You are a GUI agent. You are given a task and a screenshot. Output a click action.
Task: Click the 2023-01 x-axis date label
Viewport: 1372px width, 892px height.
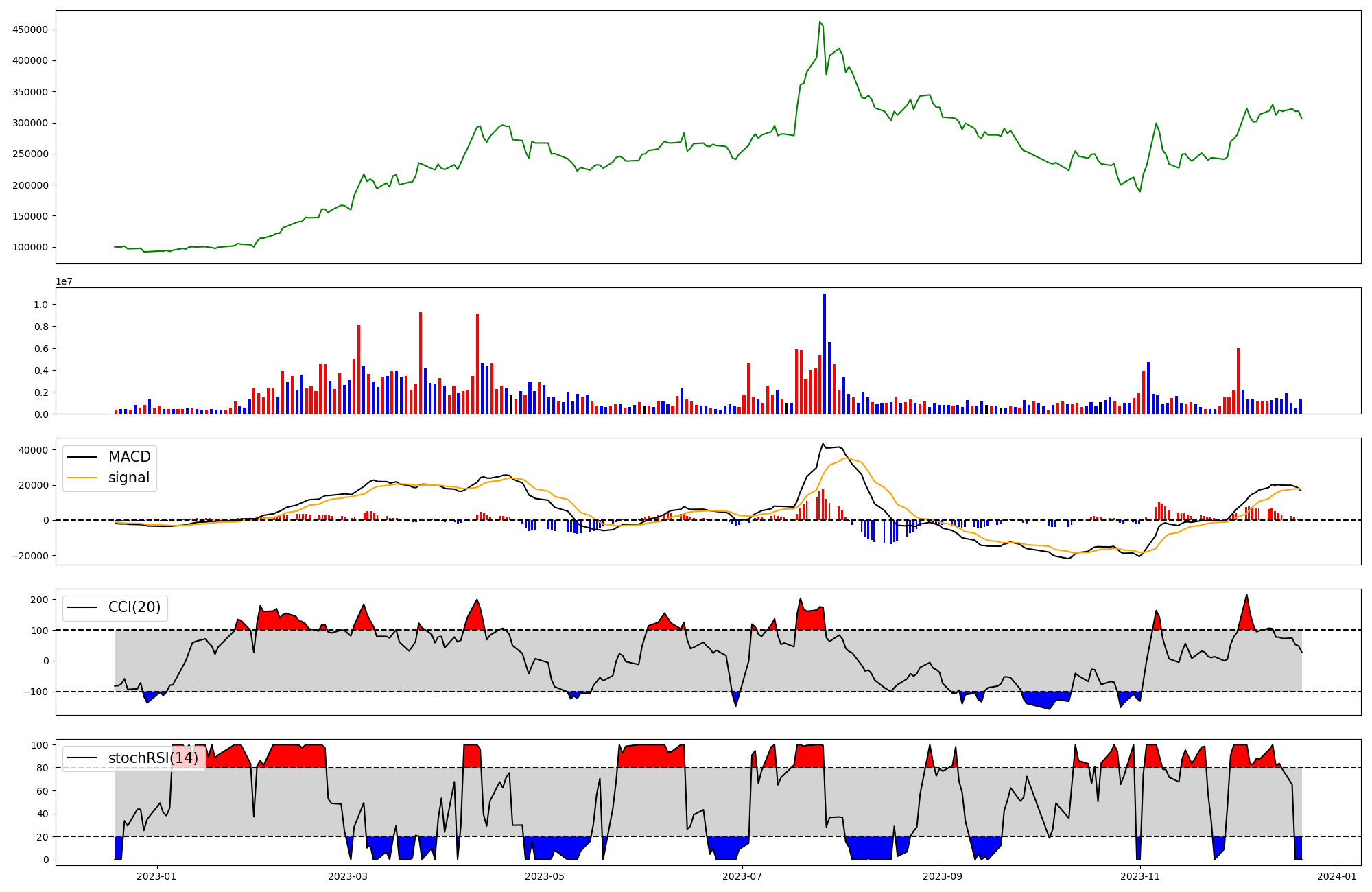pyautogui.click(x=156, y=876)
